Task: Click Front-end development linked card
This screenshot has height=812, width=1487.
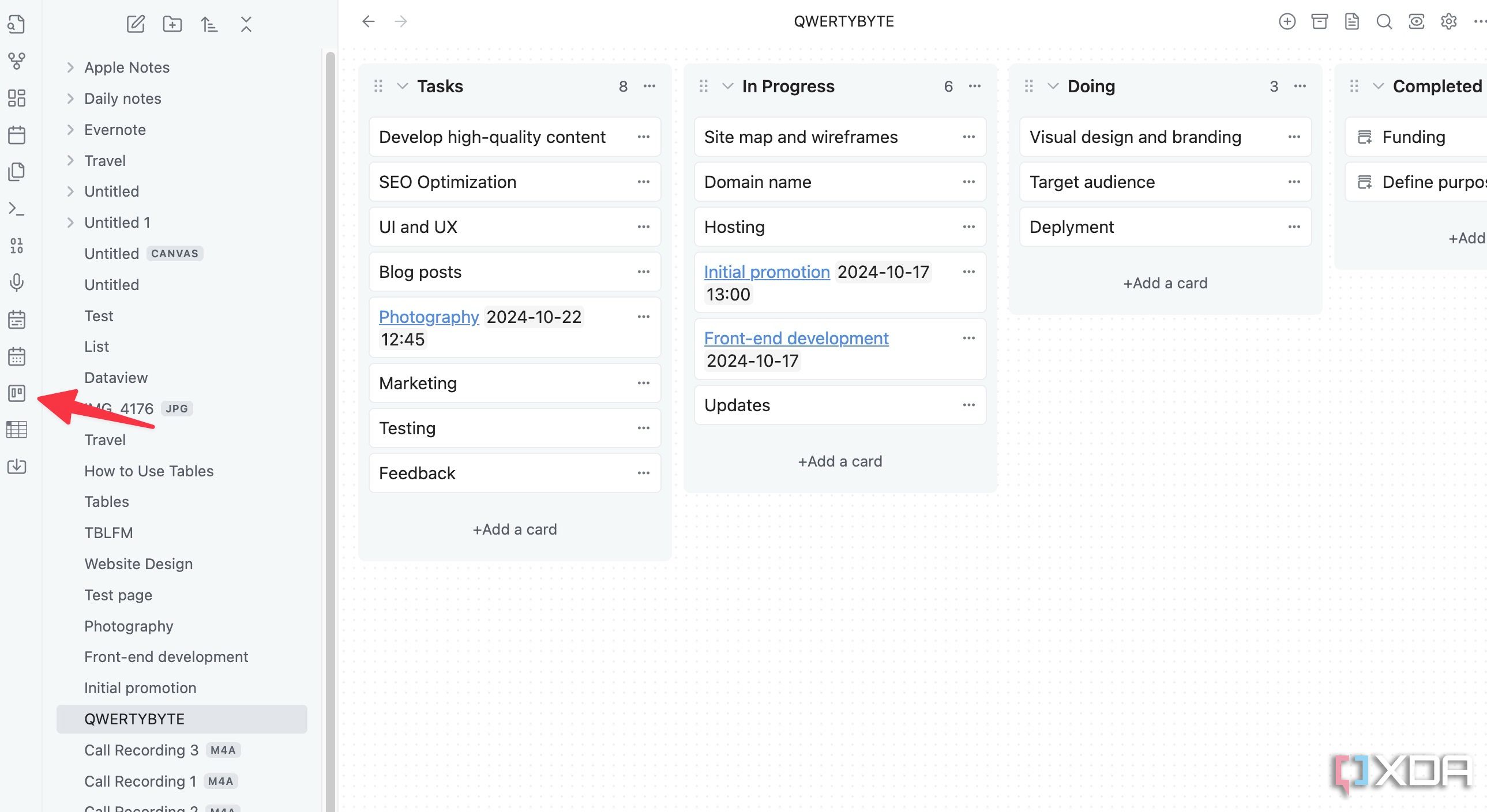Action: (795, 338)
